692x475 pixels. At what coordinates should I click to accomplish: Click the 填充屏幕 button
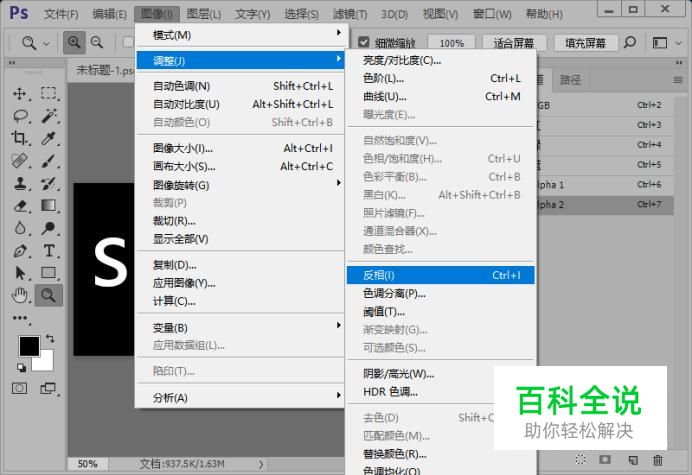coord(585,43)
